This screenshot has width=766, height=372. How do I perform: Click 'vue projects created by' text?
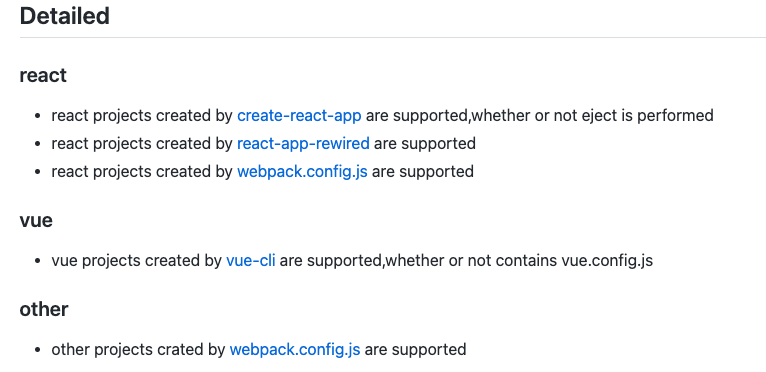(137, 261)
